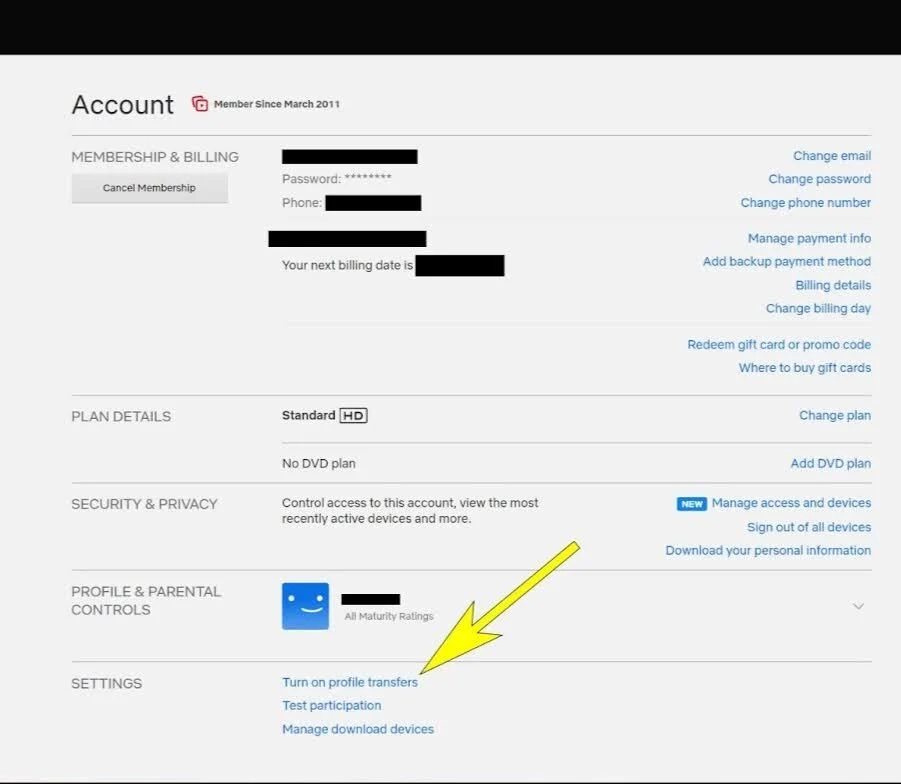Click the member-since badge icon
The image size is (901, 784).
pos(200,104)
